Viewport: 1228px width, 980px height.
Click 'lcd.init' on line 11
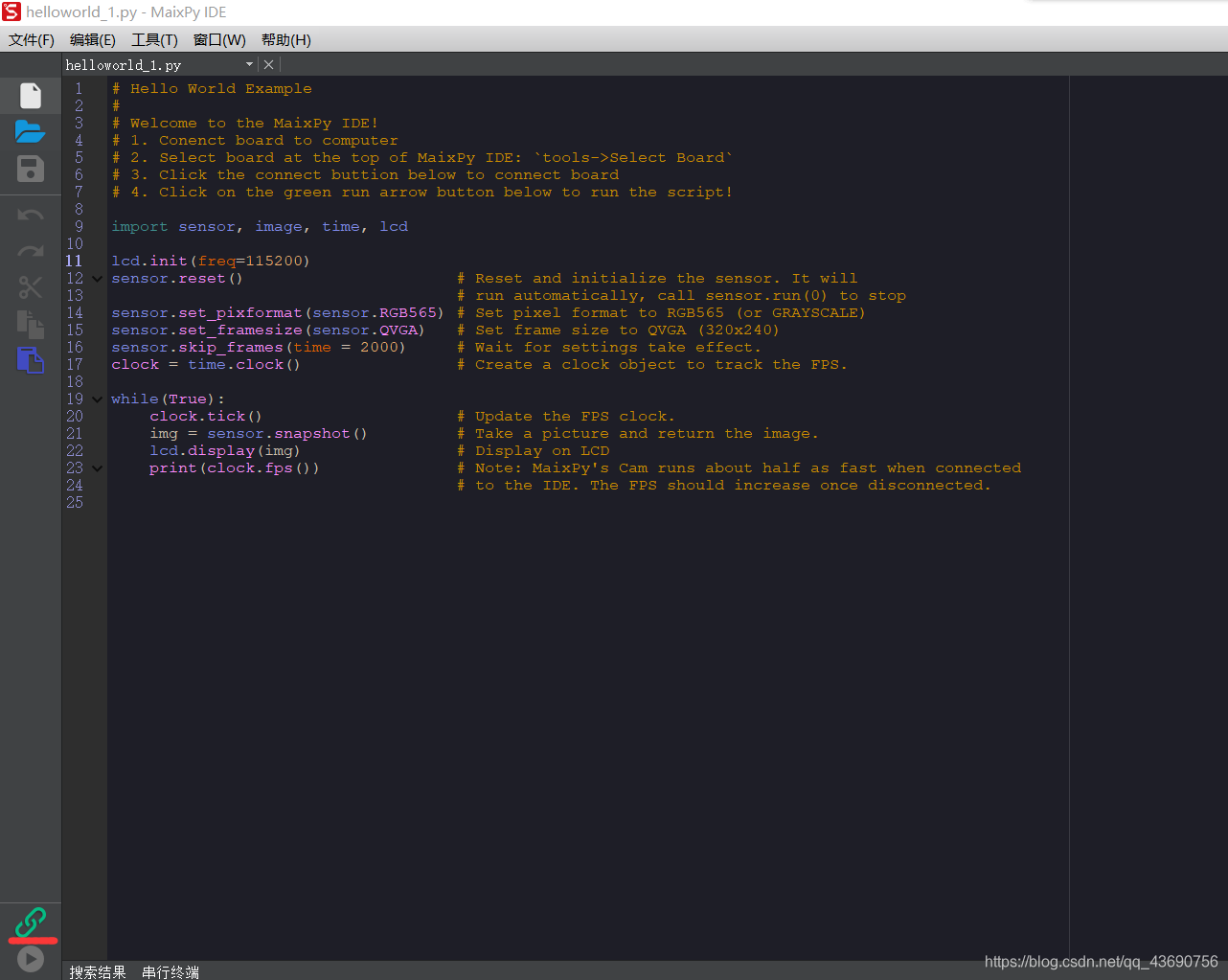(149, 261)
